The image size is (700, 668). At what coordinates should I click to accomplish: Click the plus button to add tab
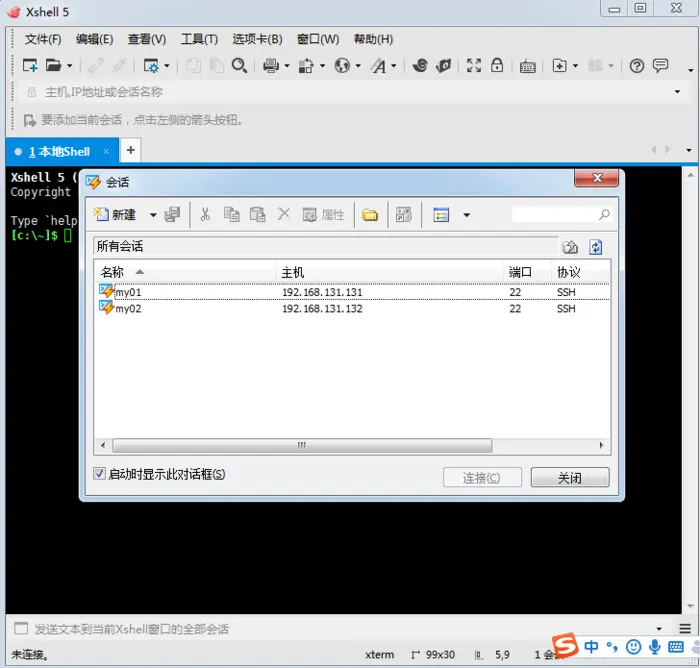pos(130,150)
